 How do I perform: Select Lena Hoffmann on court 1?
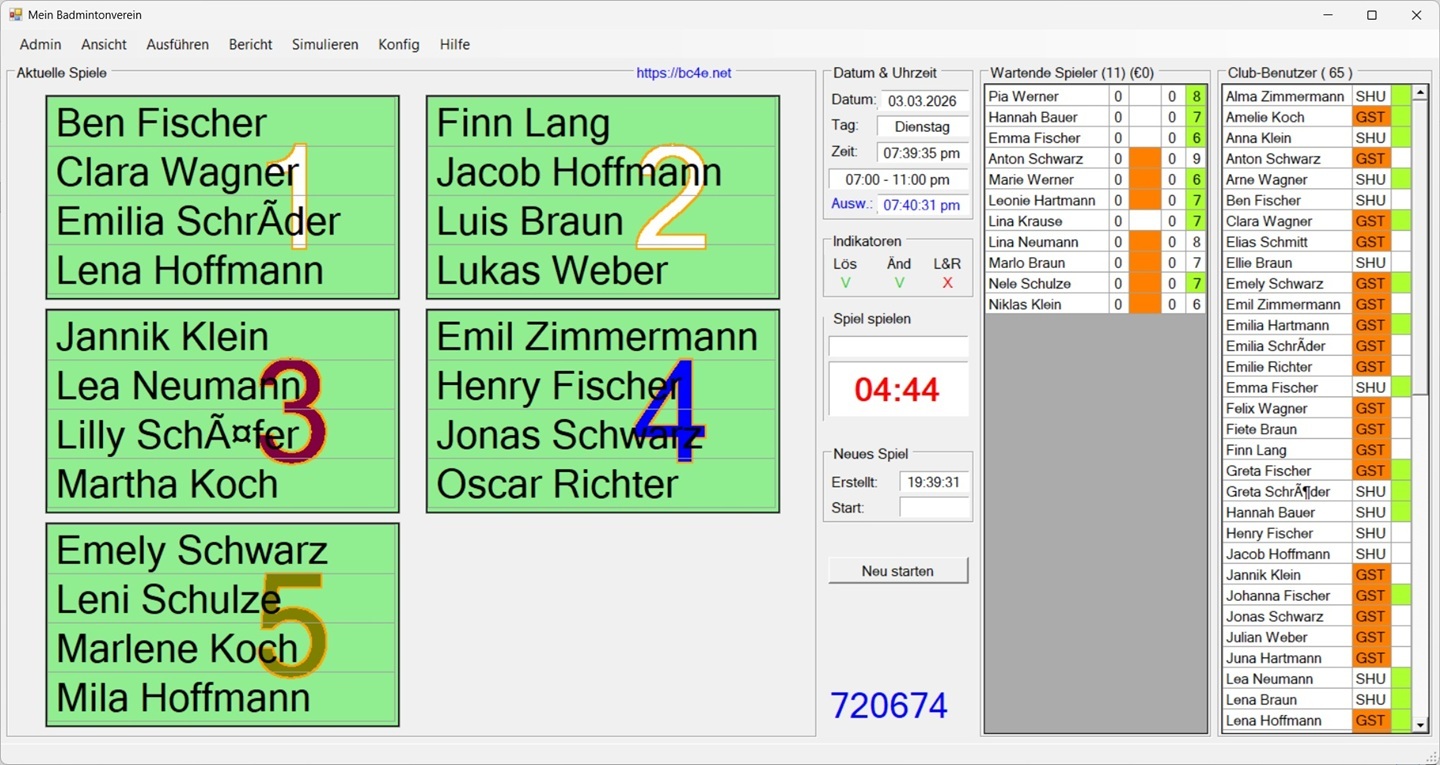pyautogui.click(x=223, y=270)
